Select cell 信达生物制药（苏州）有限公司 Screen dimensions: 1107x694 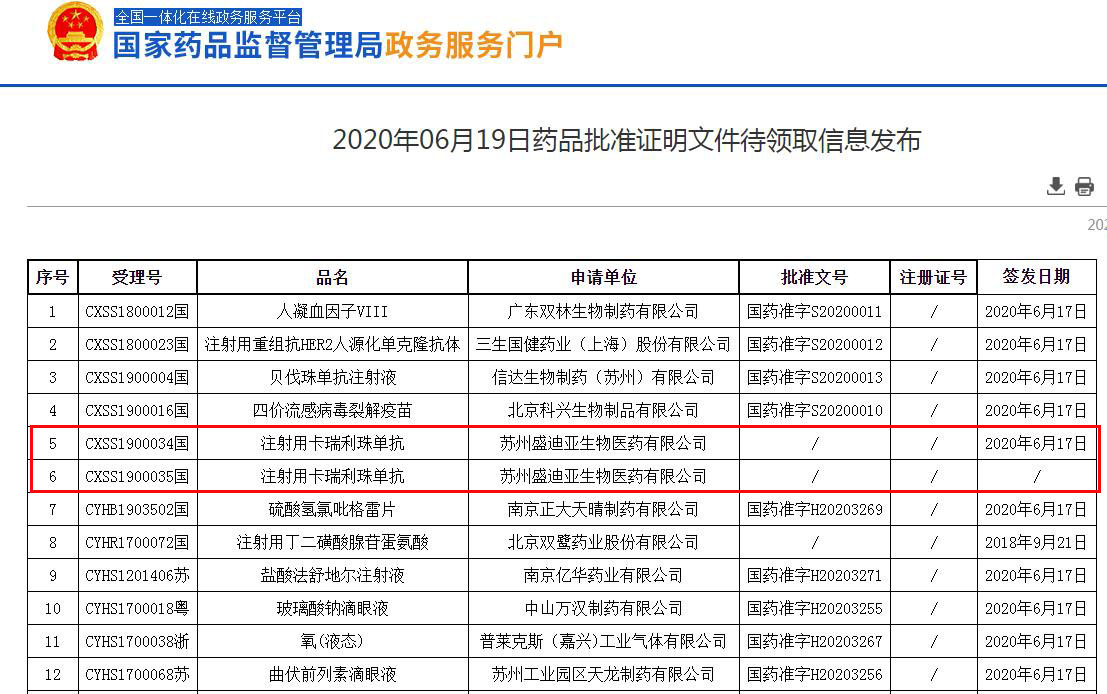coord(604,378)
